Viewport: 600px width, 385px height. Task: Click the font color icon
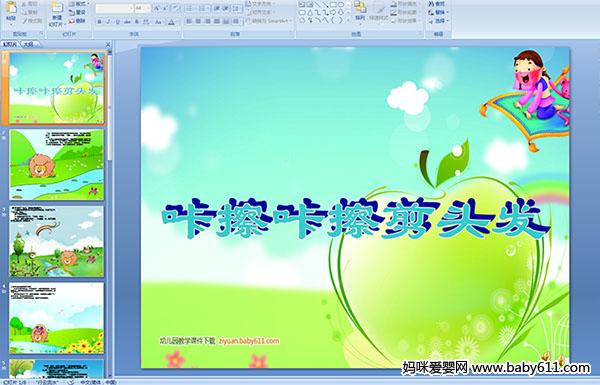pyautogui.click(x=171, y=22)
